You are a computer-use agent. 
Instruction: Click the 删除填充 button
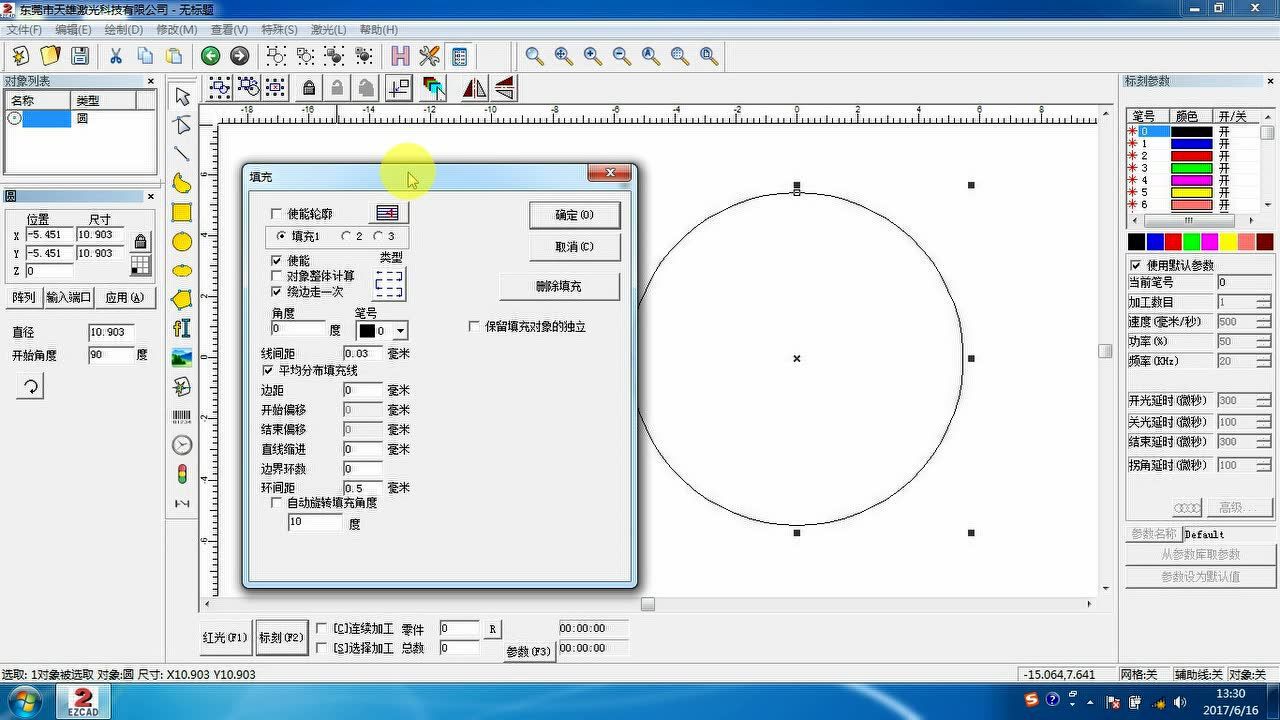click(559, 287)
